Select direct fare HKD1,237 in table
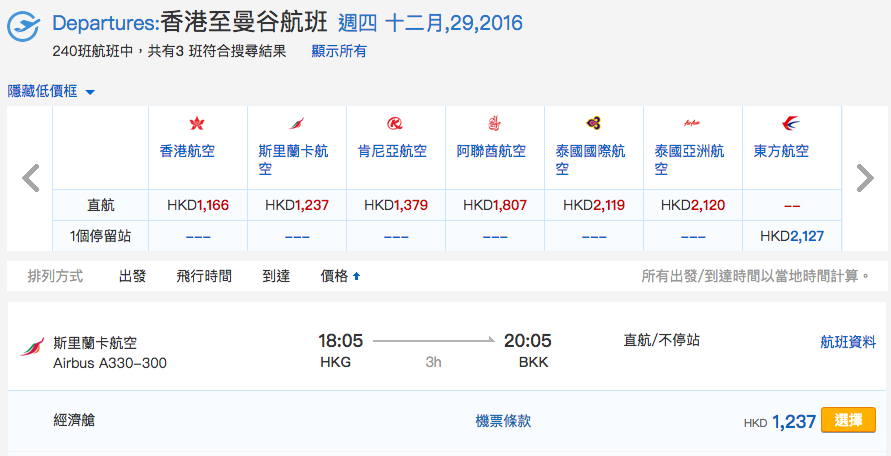891x456 pixels. (297, 205)
